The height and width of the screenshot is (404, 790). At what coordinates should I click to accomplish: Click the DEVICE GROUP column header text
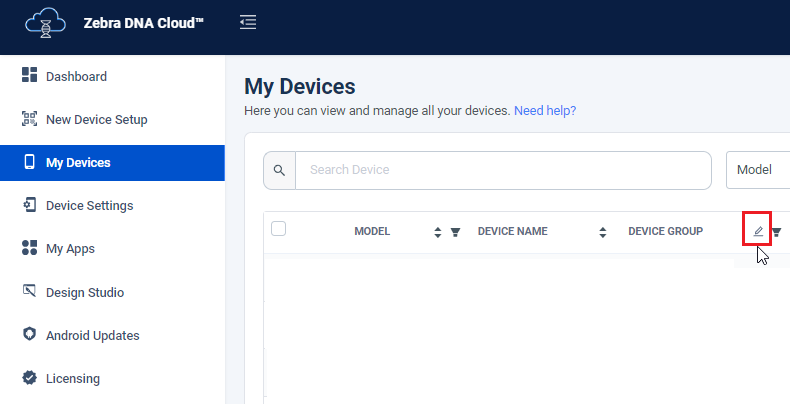click(666, 231)
